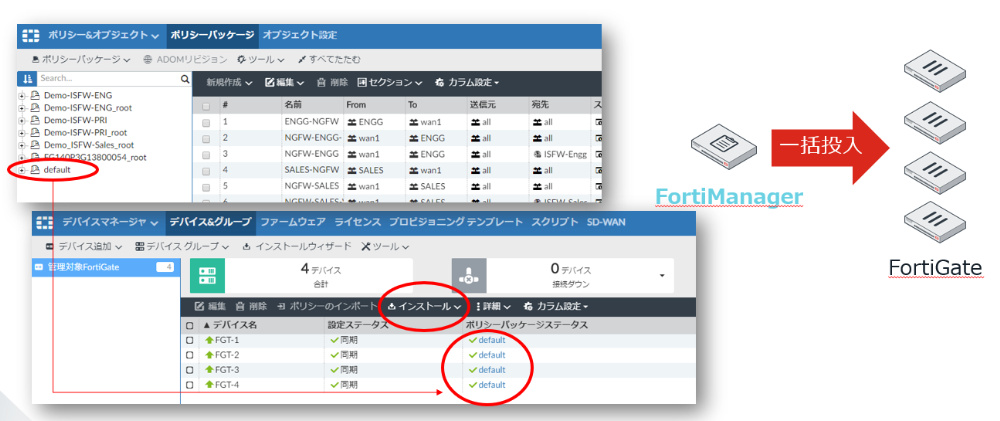
Task: Open the カラム設定 menu in the device toolbar
Action: point(555,307)
